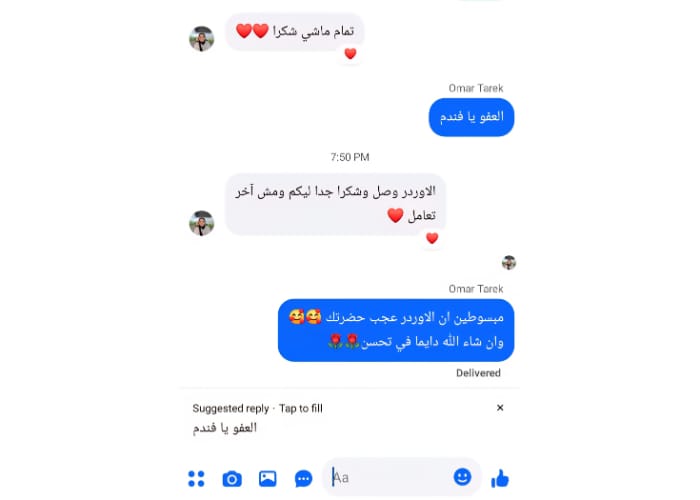Open the emoji picker smiley icon
Viewport: 700px width, 500px height.
click(462, 477)
